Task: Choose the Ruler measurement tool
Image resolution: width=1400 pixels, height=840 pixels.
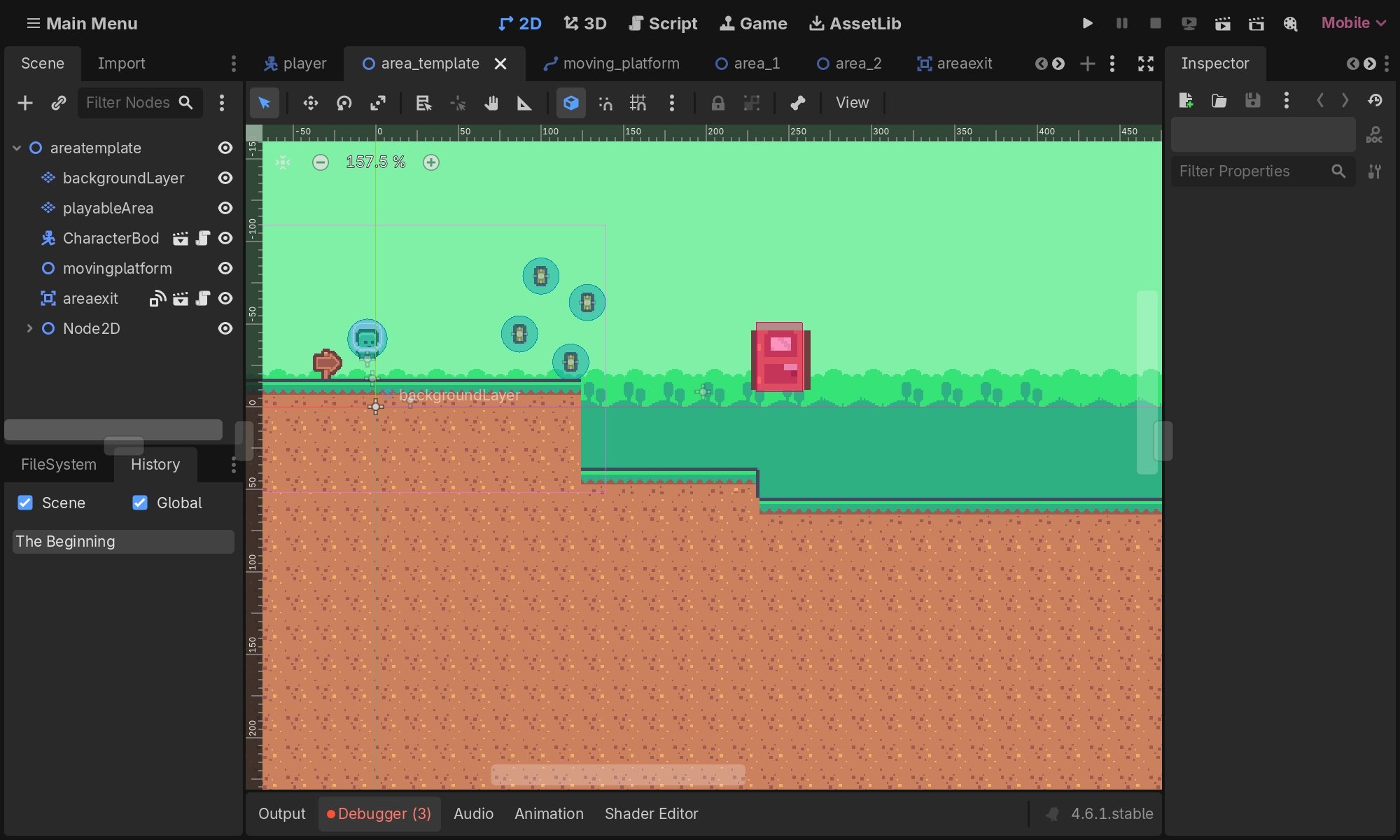Action: click(524, 103)
